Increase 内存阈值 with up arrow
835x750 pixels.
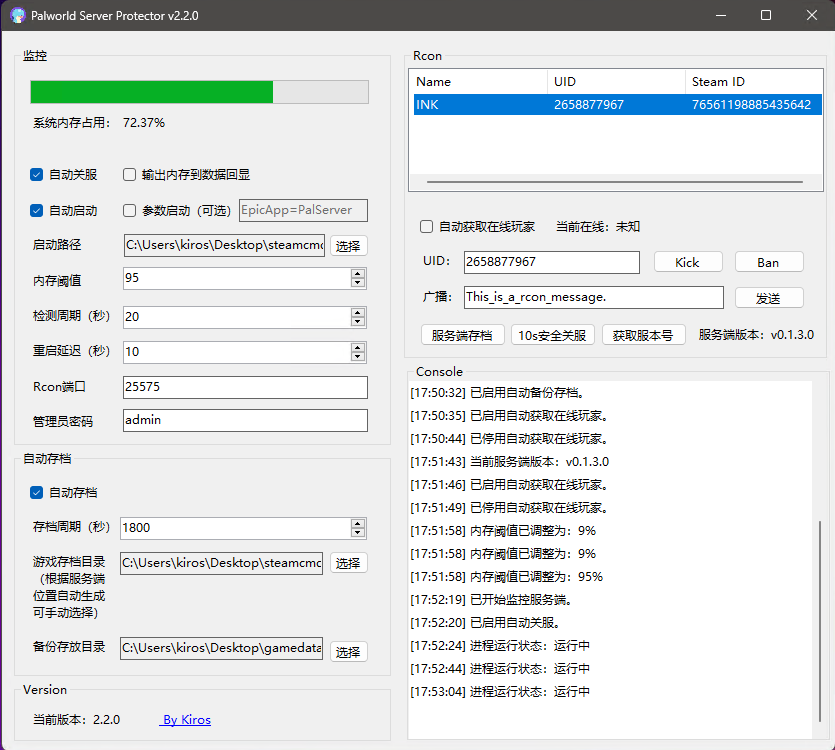[x=358, y=273]
